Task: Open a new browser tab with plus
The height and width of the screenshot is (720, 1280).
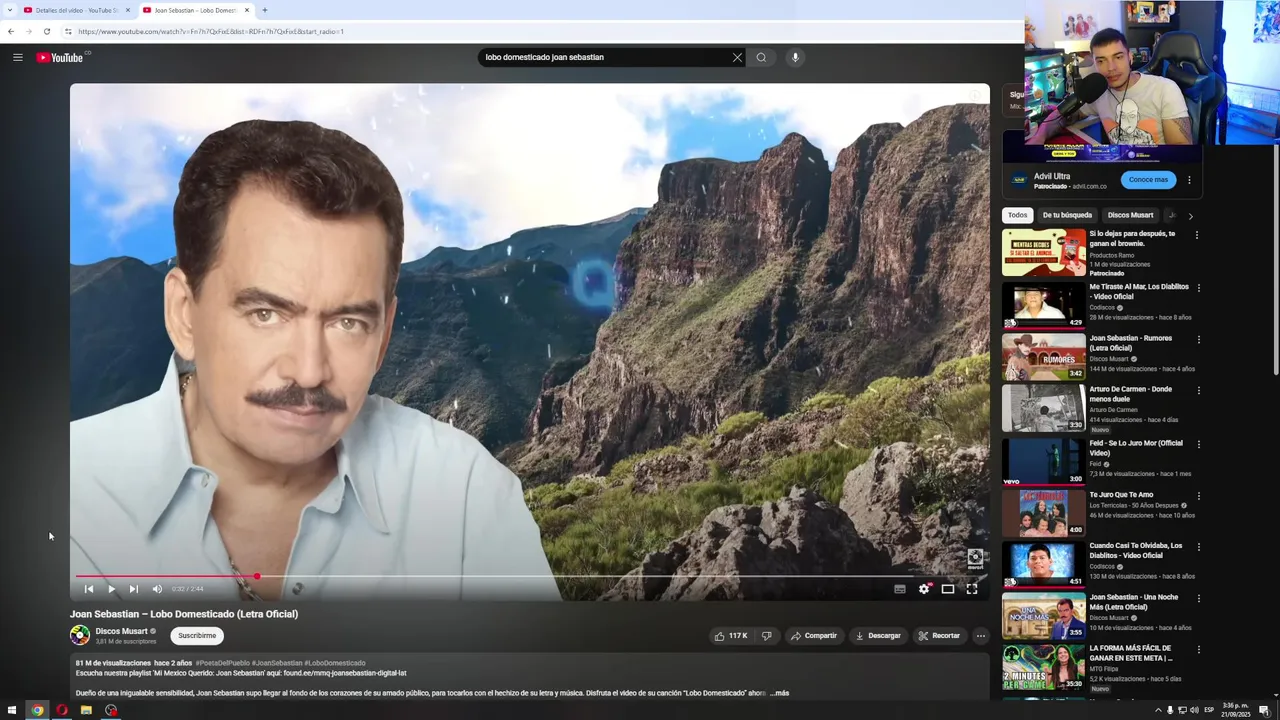Action: [x=264, y=10]
